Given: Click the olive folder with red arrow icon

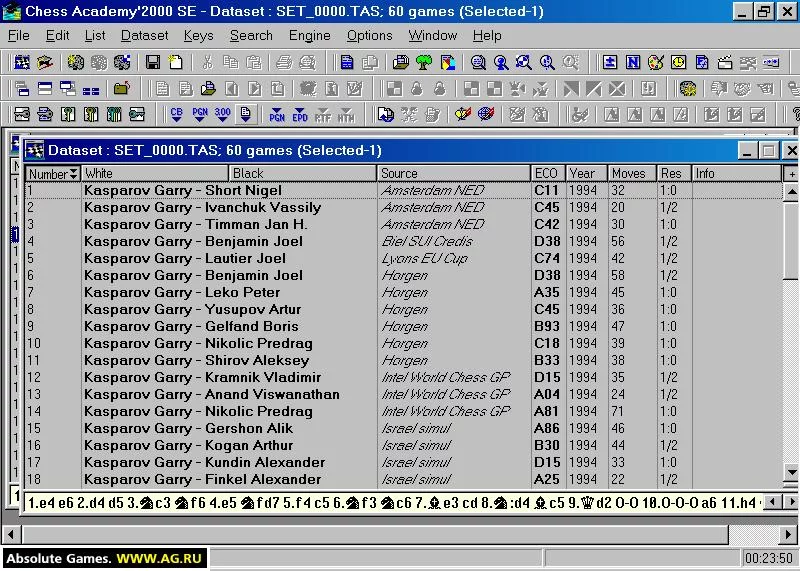Looking at the screenshot, I should pyautogui.click(x=121, y=89).
